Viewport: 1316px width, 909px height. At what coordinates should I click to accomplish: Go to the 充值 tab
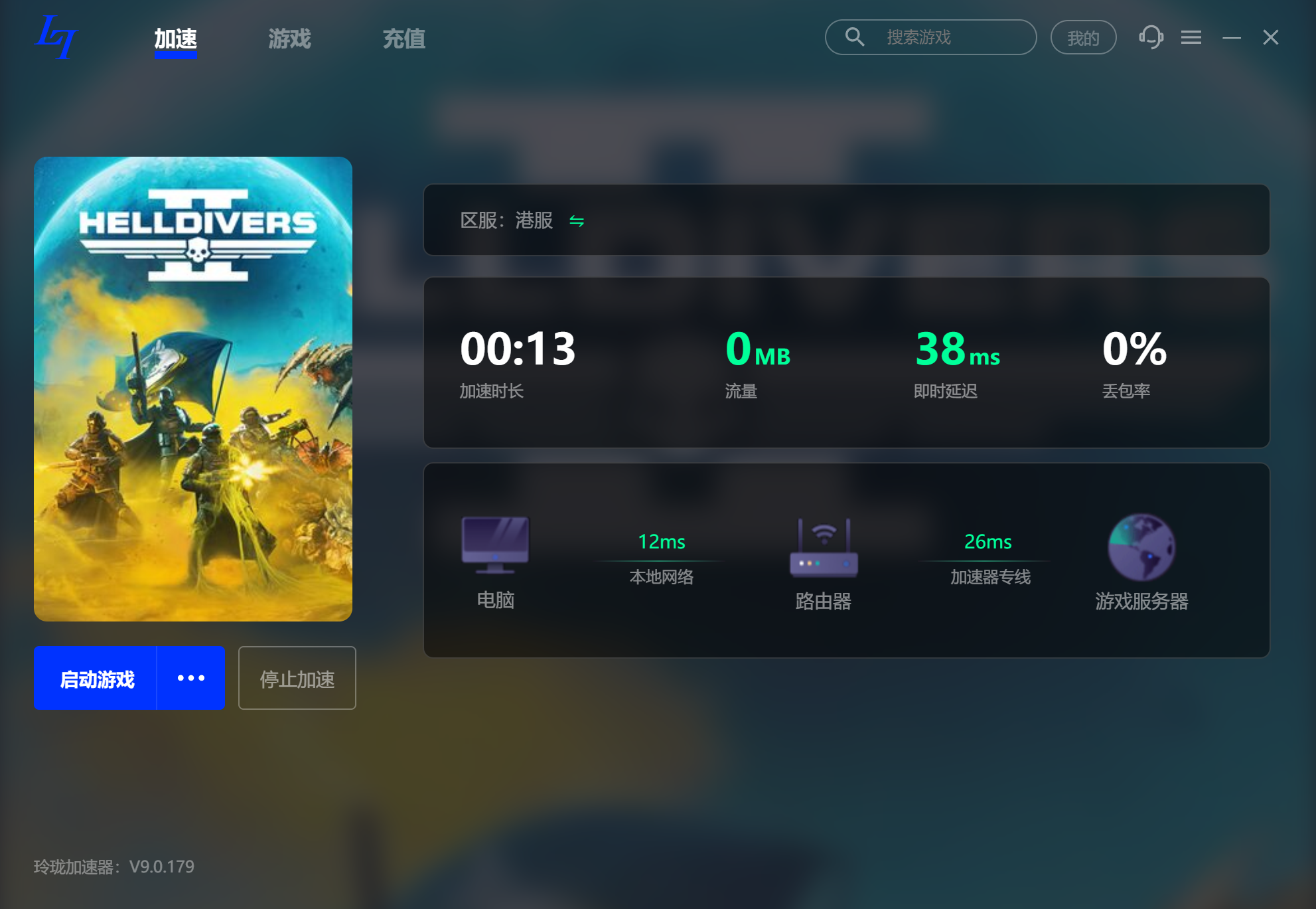403,39
